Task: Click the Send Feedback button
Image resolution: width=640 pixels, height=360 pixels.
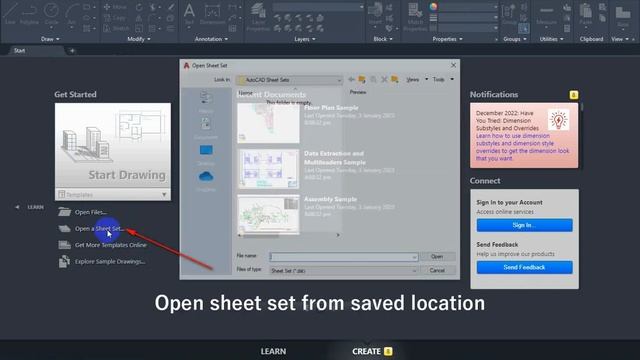Action: 524,267
